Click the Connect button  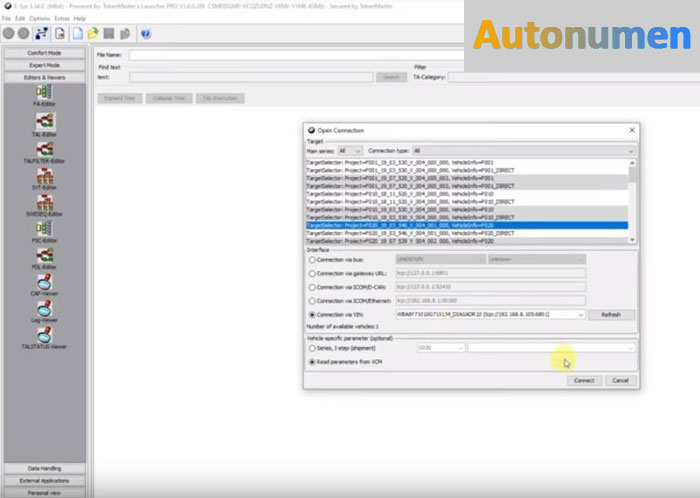point(584,381)
